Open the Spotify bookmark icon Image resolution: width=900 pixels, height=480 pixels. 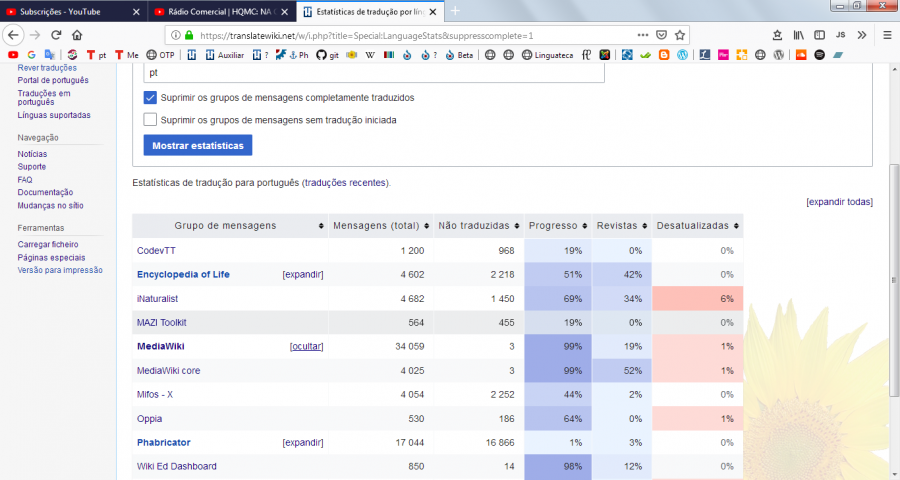pyautogui.click(x=820, y=55)
